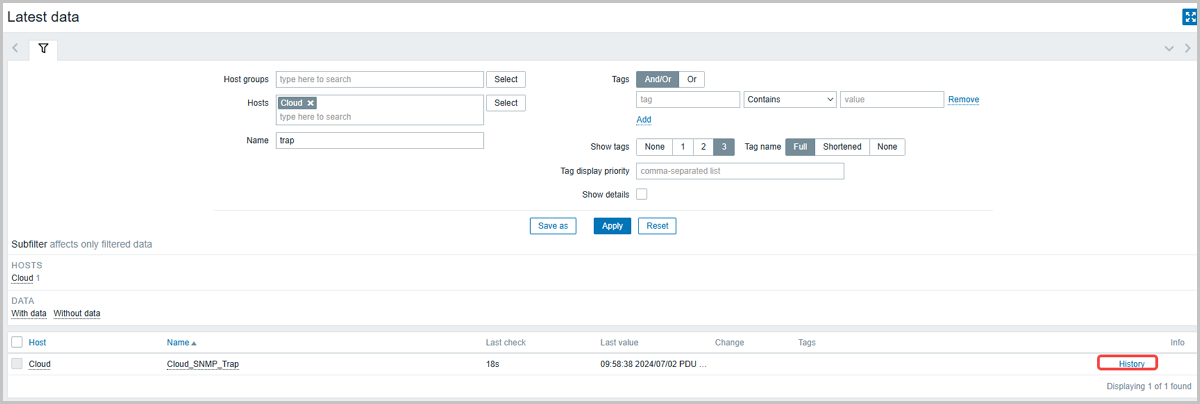
Task: Remove the Cloud host tag chip
Action: point(311,103)
